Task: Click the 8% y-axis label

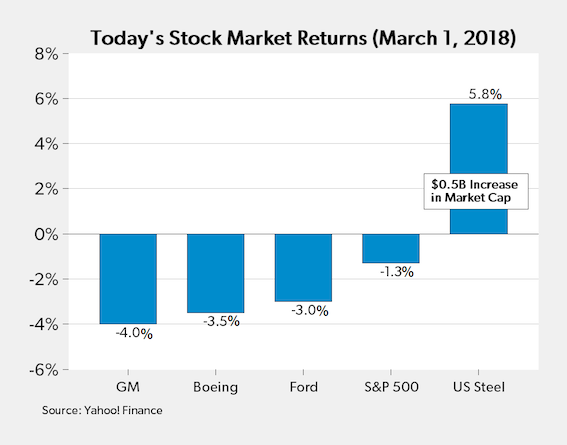Action: click(46, 54)
